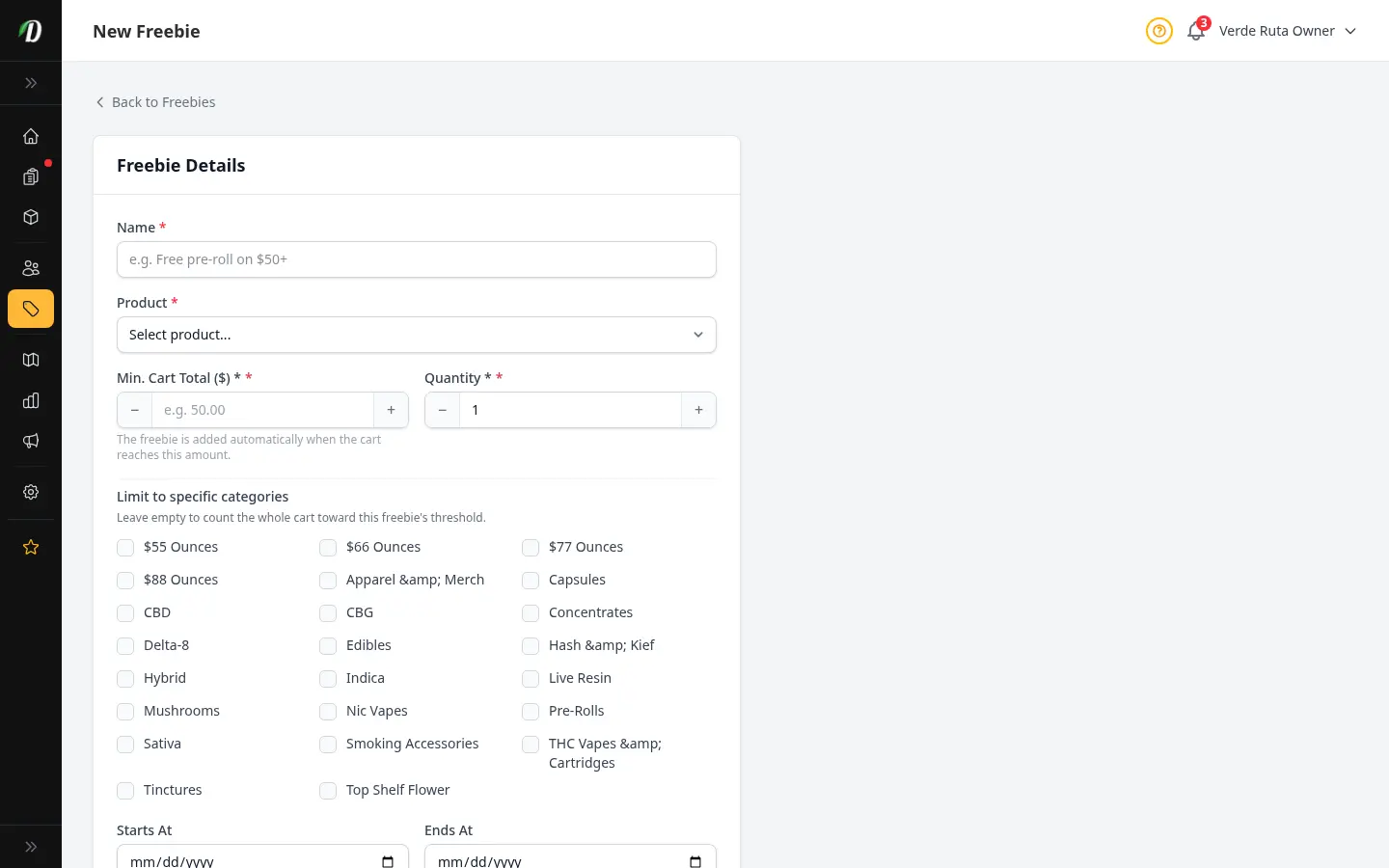The height and width of the screenshot is (868, 1389).
Task: Open the megaphone marketing icon
Action: 31,441
